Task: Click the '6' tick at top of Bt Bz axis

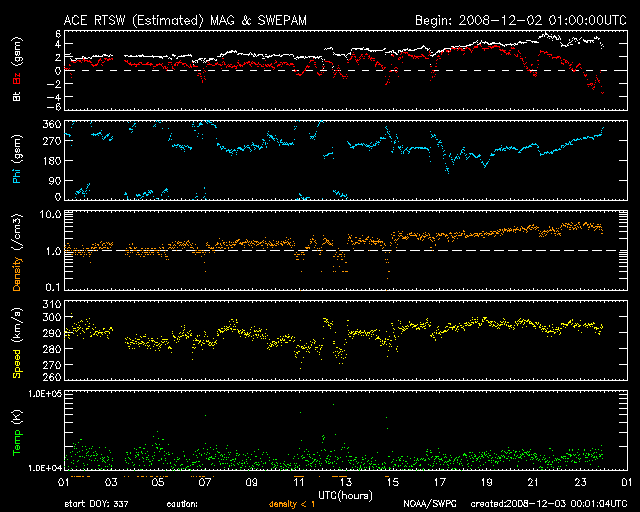Action: tap(58, 34)
